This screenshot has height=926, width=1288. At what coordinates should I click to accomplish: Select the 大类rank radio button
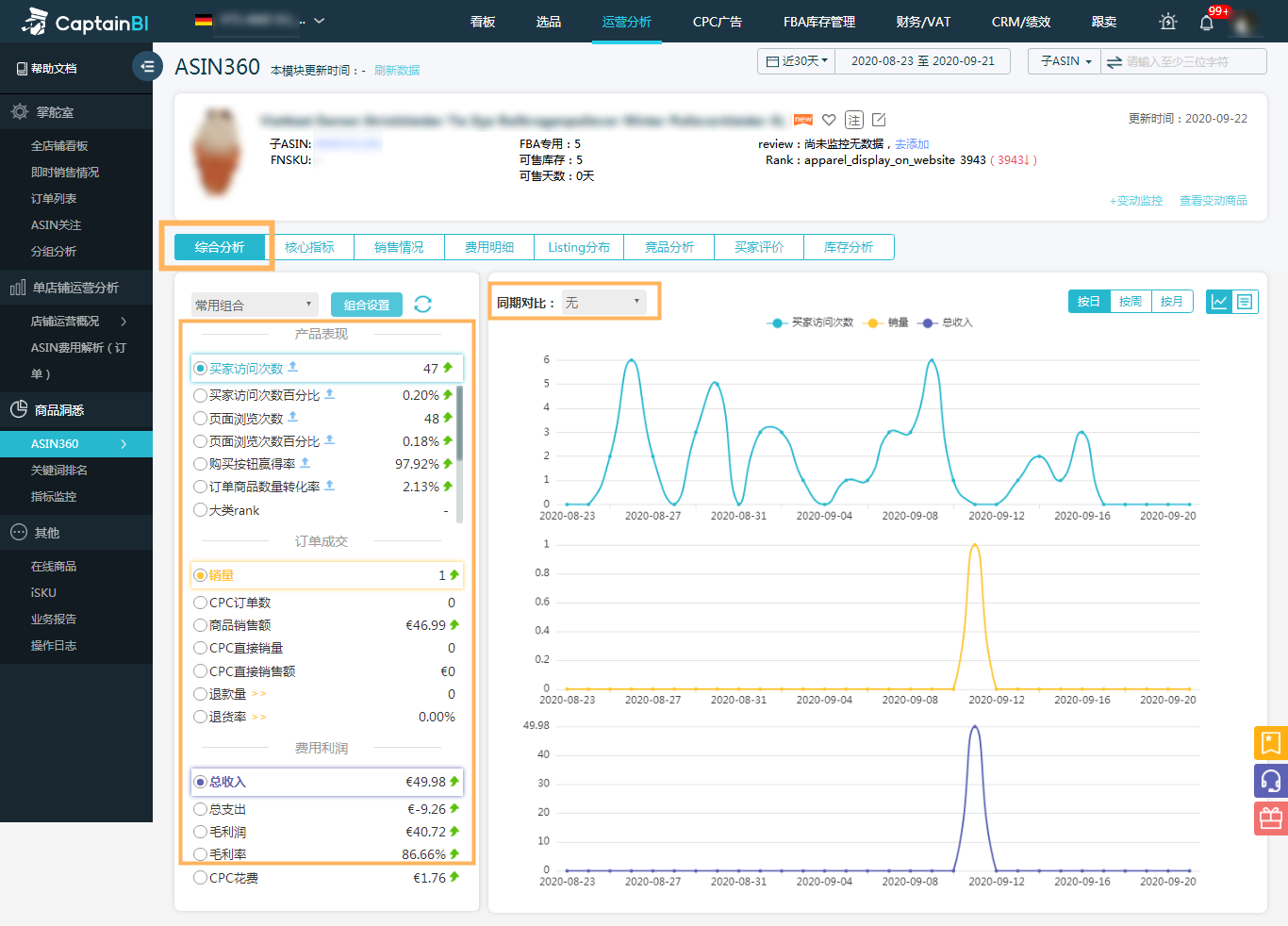(x=200, y=510)
